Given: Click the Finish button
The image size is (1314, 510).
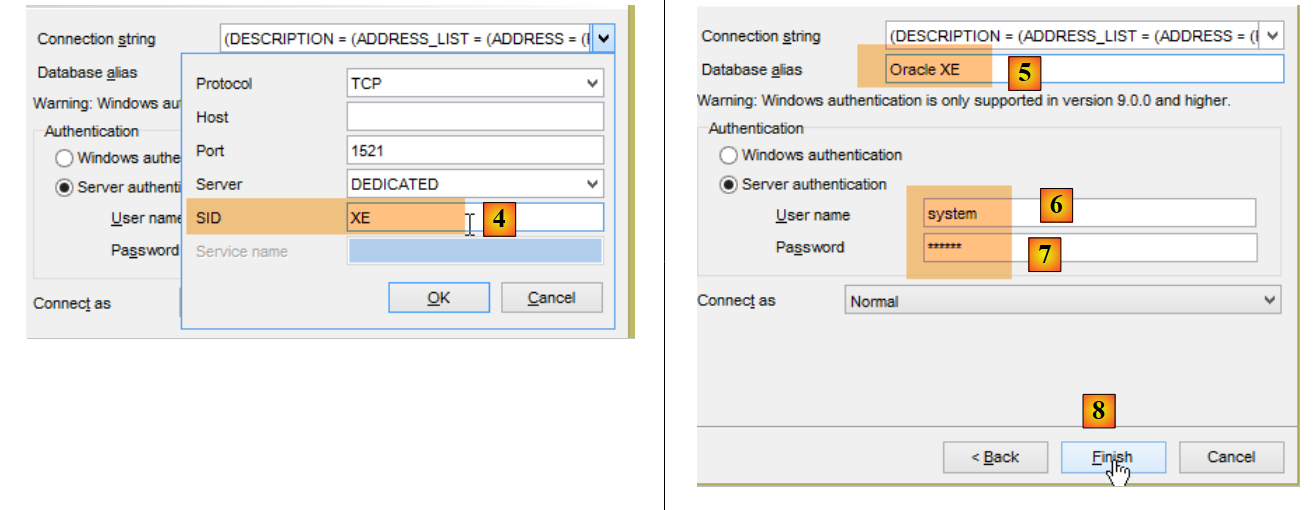Looking at the screenshot, I should click(1112, 457).
